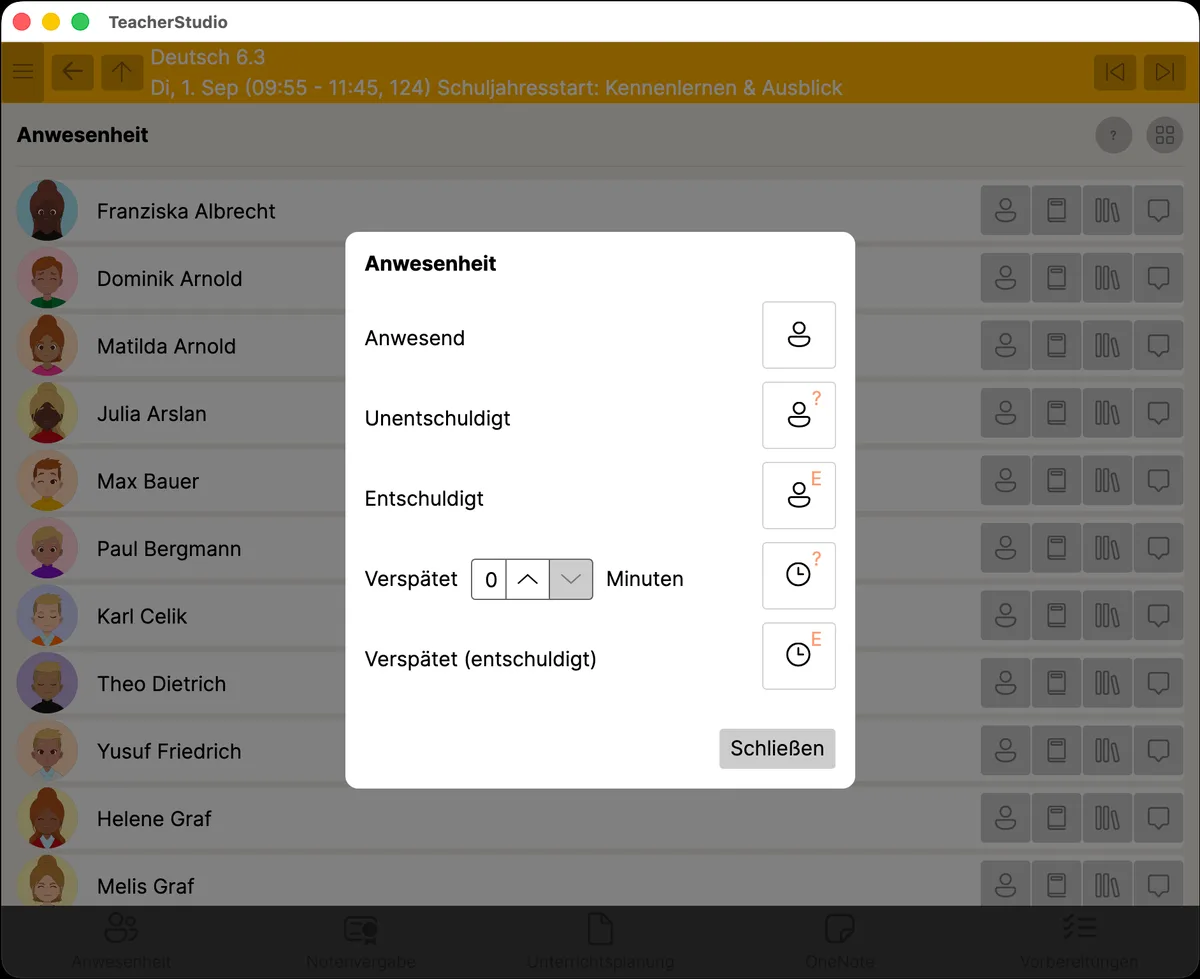Switch to the Anwesenheit bottom tab
This screenshot has height=979, width=1200.
[121, 942]
